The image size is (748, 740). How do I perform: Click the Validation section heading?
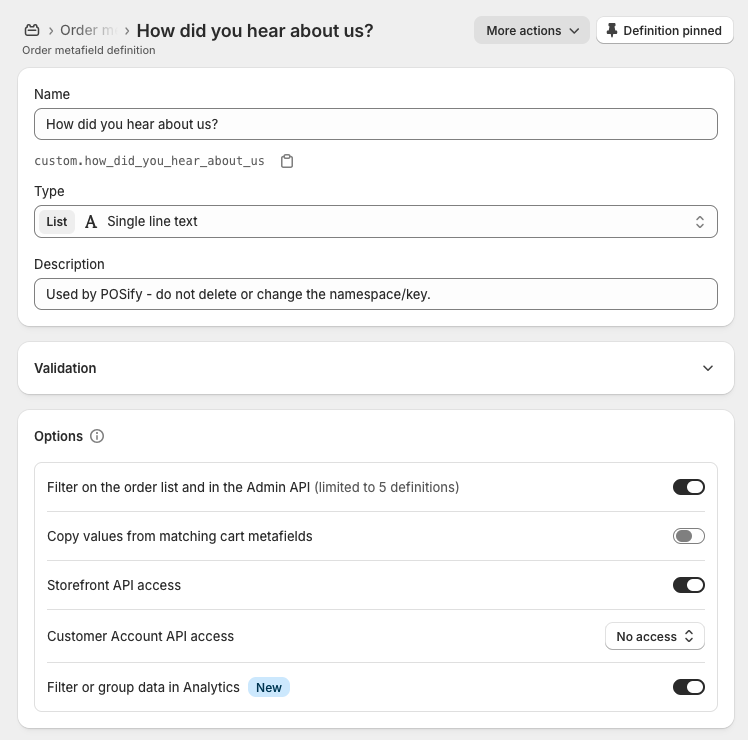click(65, 368)
